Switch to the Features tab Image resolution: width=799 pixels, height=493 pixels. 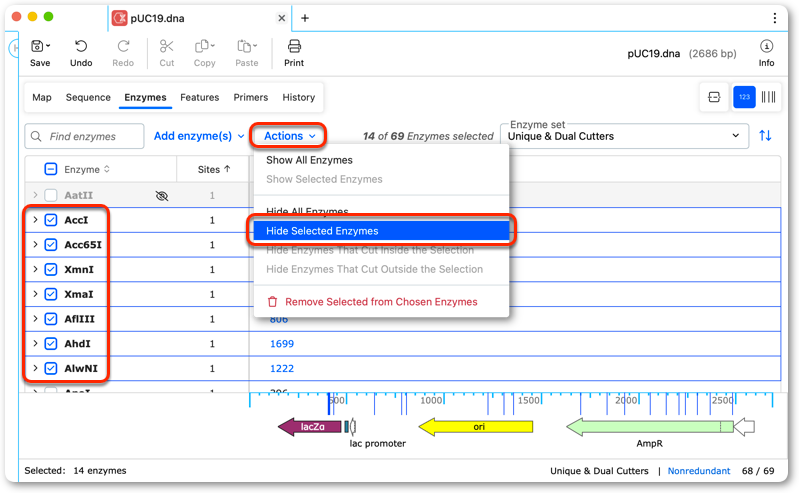coord(200,97)
